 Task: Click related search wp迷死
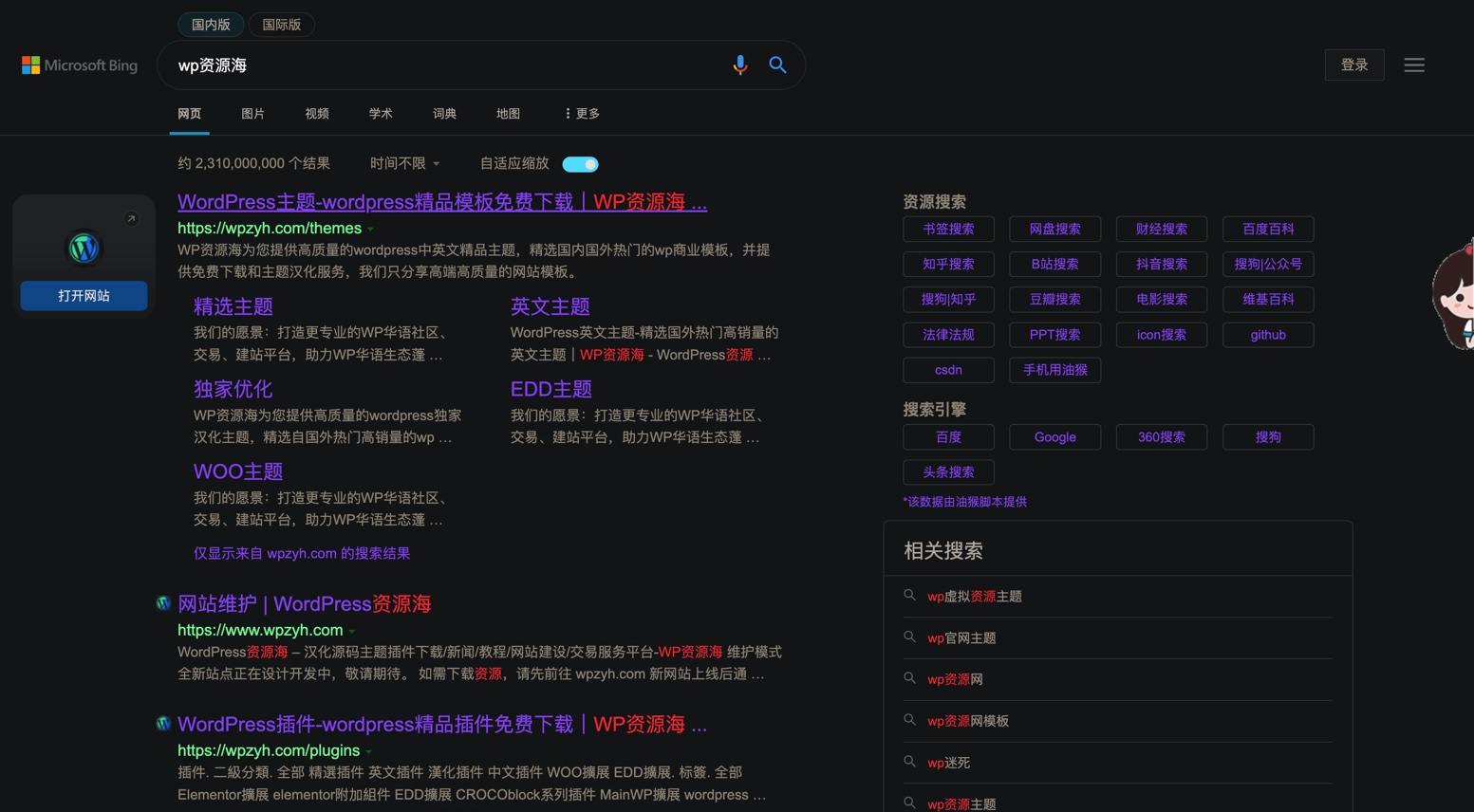pos(948,762)
